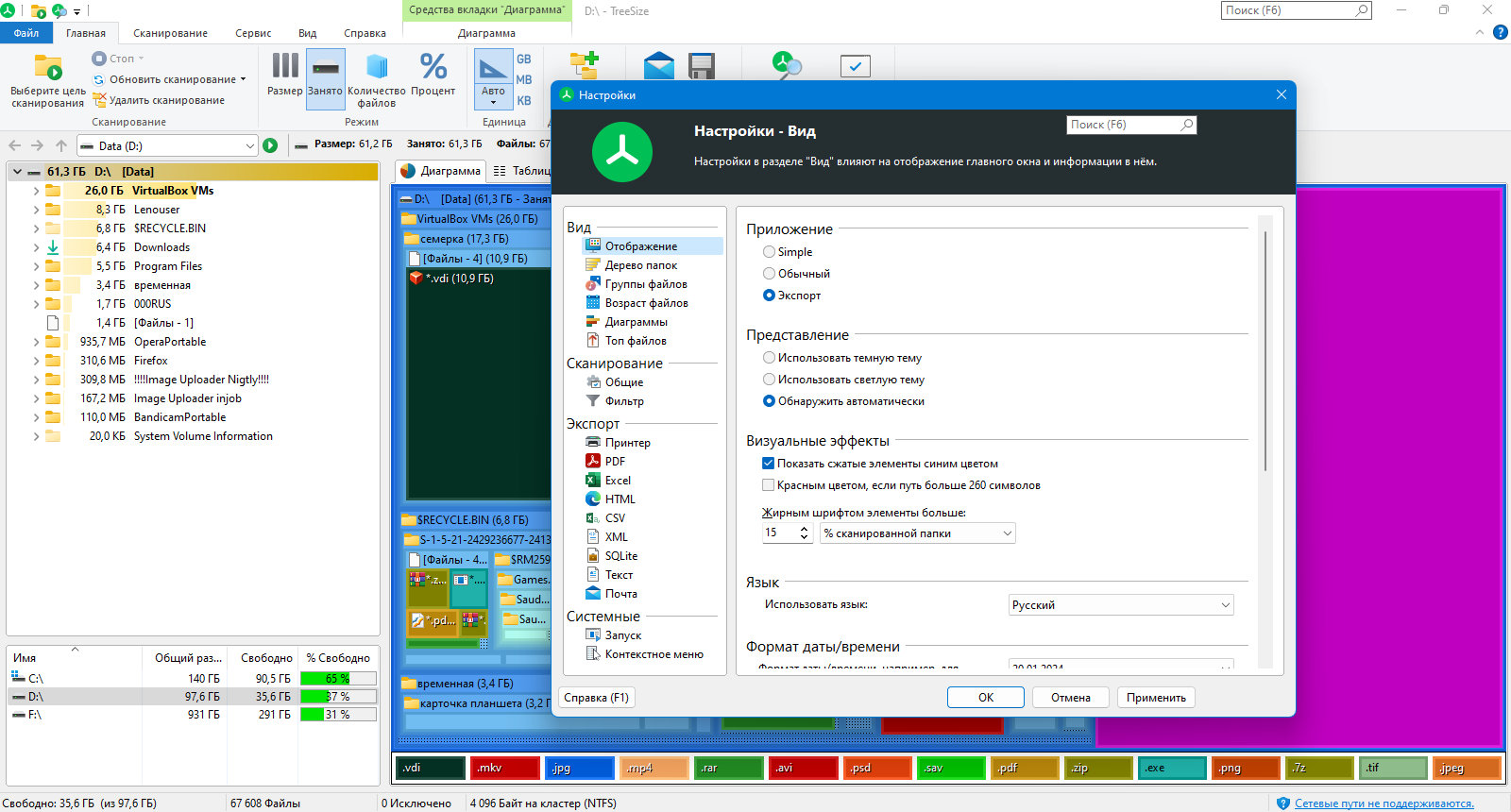The image size is (1511, 812).
Task: Click the green start scan button
Action: pyautogui.click(x=270, y=145)
